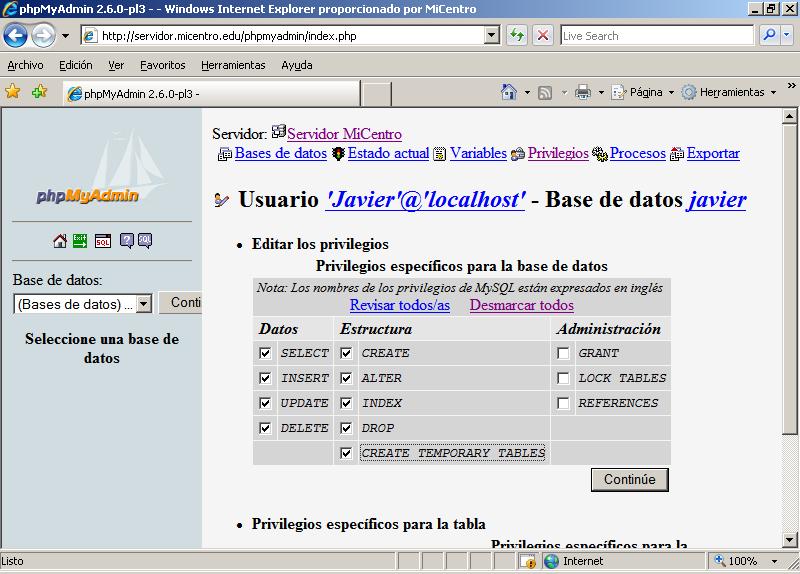This screenshot has height=574, width=800.
Task: Click the Desmarcar todos link
Action: click(521, 305)
